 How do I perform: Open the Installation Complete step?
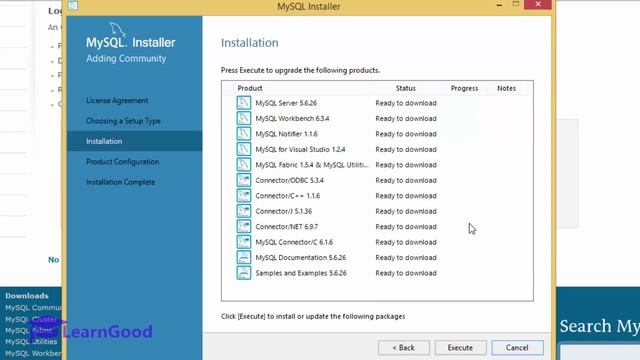click(x=120, y=182)
